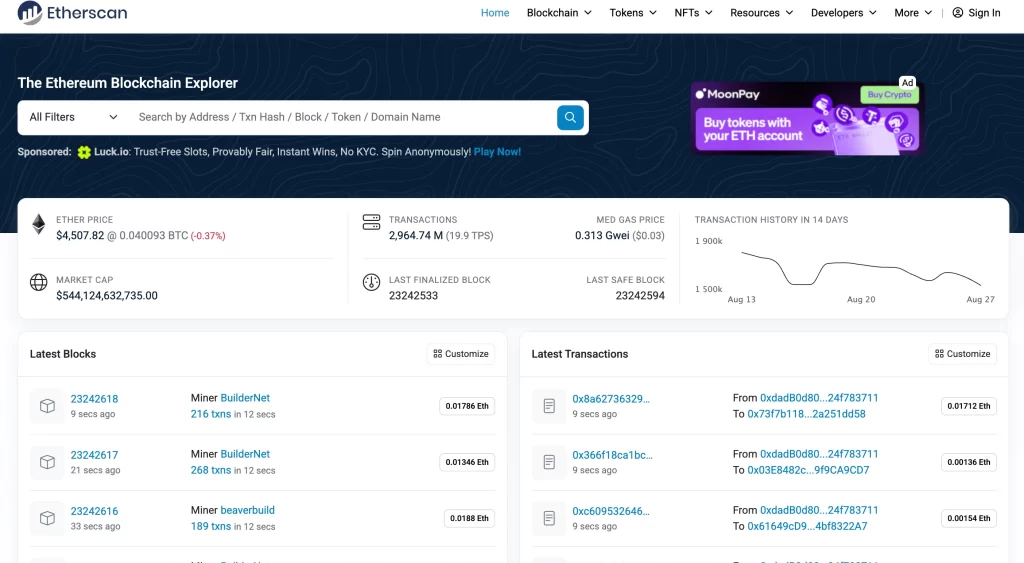Open recipient address 0x03E8482c...9f9CA9CD7
This screenshot has width=1024, height=563.
tap(808, 470)
